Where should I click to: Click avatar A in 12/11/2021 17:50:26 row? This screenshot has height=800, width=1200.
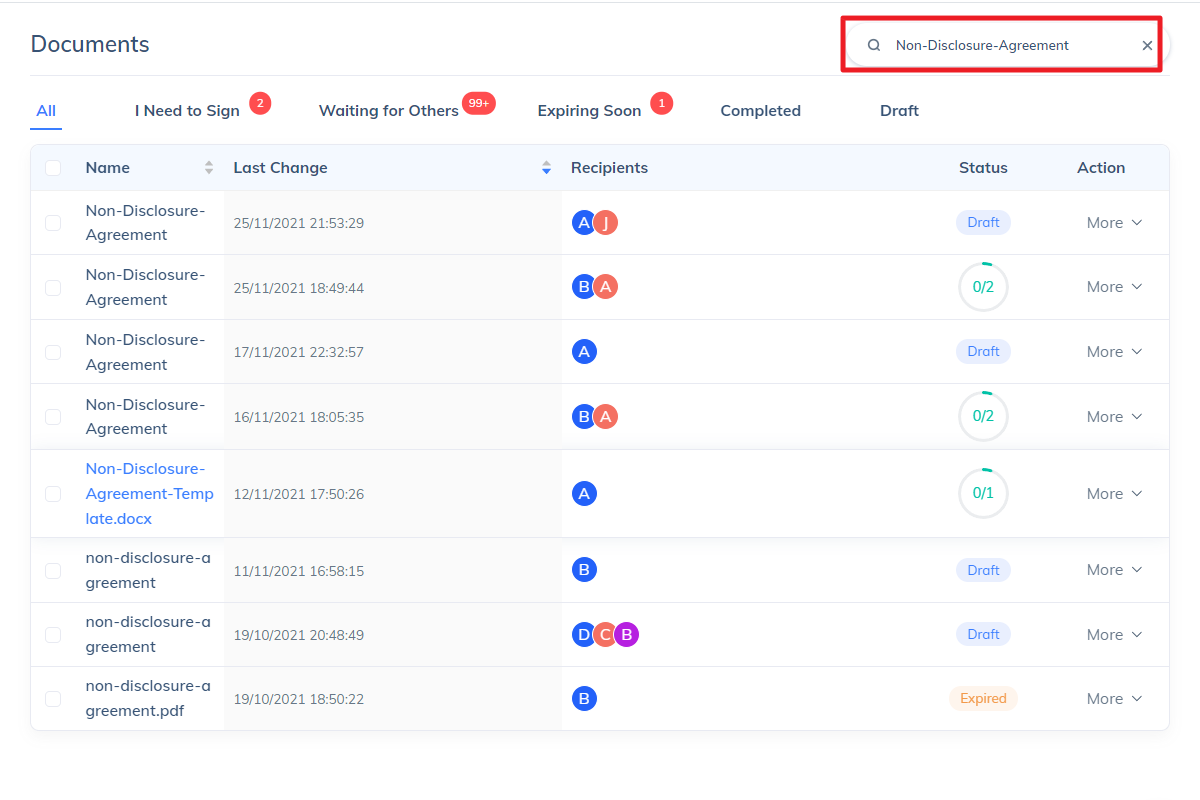[585, 493]
